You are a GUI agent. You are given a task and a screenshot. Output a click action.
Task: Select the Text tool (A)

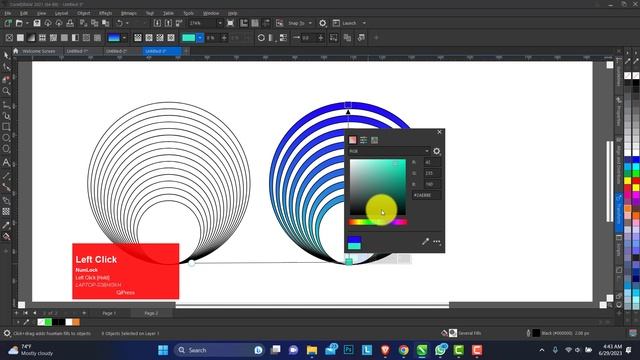[x=6, y=162]
